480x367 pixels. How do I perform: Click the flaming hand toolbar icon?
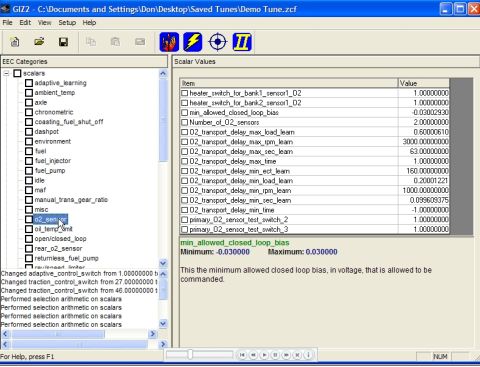(169, 42)
